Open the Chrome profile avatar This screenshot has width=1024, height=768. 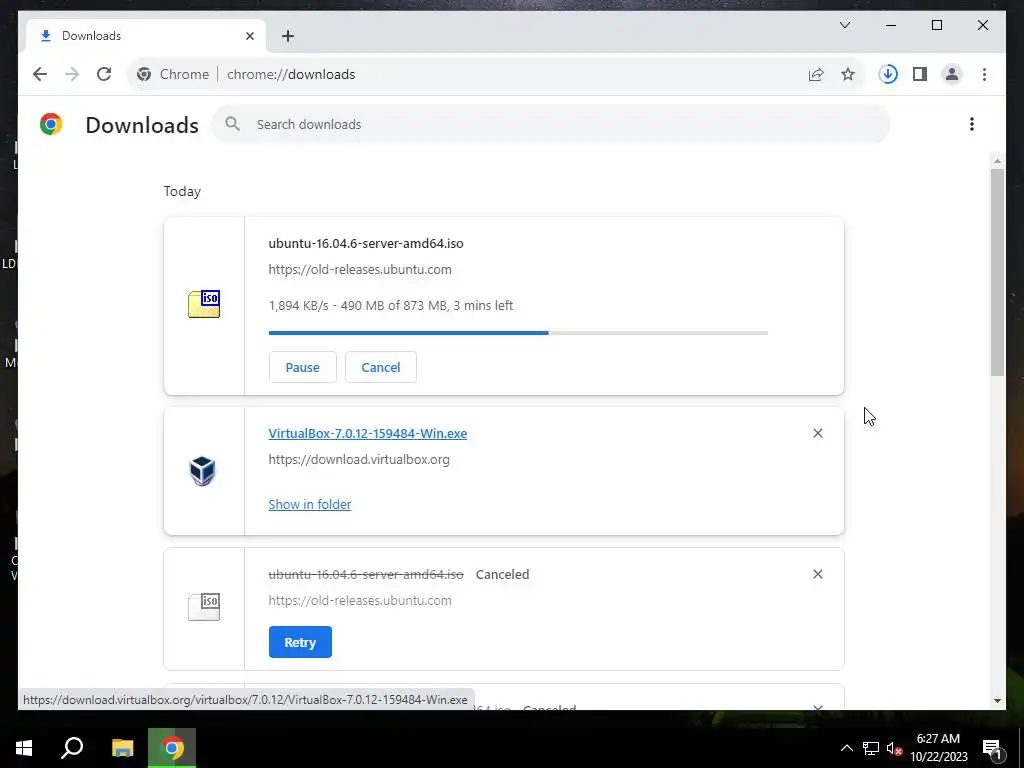click(x=952, y=74)
